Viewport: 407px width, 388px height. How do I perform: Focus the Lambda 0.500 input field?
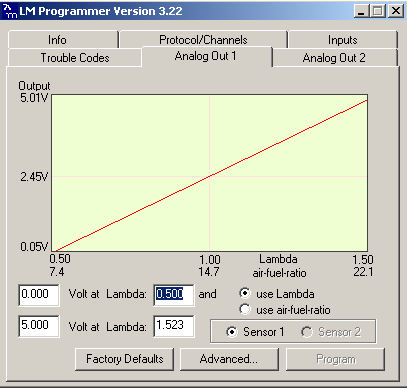(x=174, y=295)
